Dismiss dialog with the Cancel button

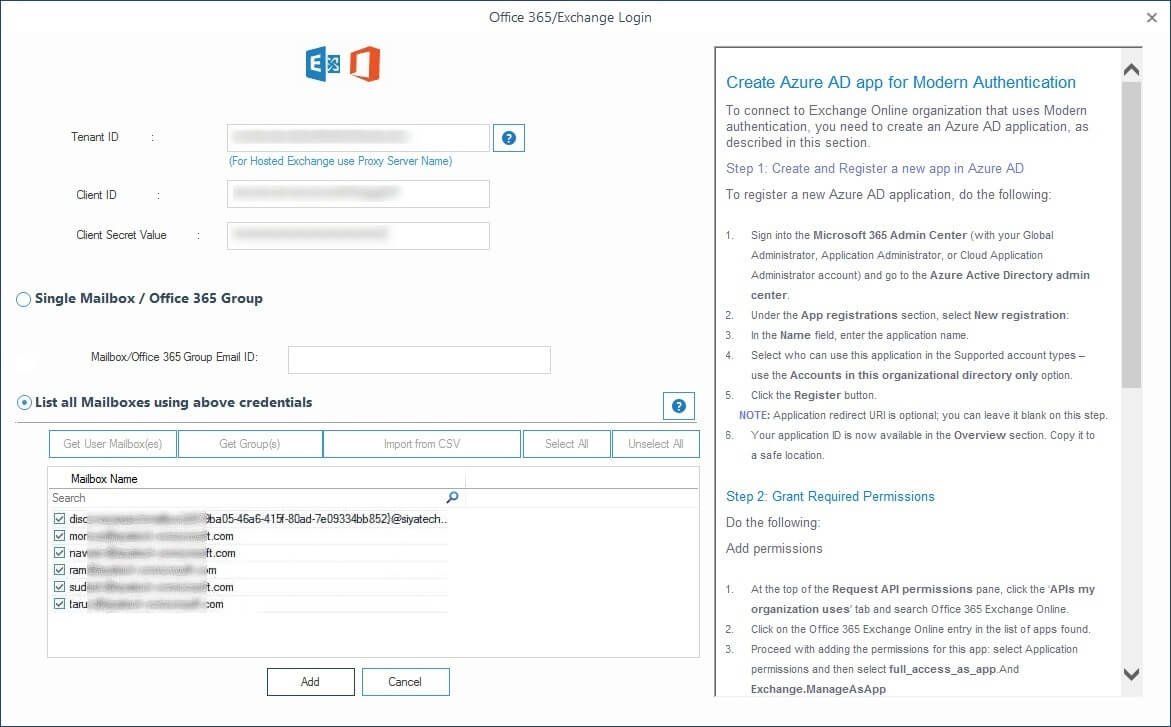(406, 681)
